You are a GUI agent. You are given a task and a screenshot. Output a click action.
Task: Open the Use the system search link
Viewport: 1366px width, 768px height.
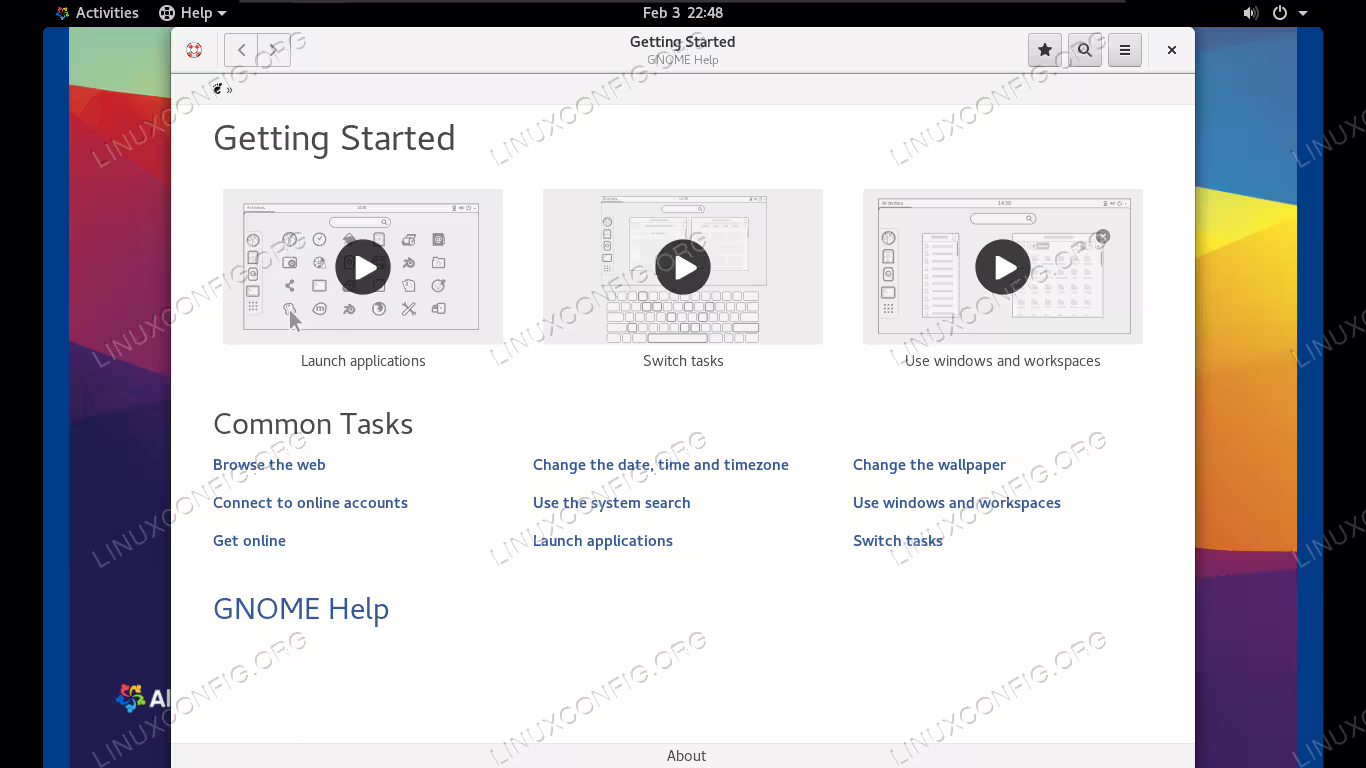pos(612,503)
